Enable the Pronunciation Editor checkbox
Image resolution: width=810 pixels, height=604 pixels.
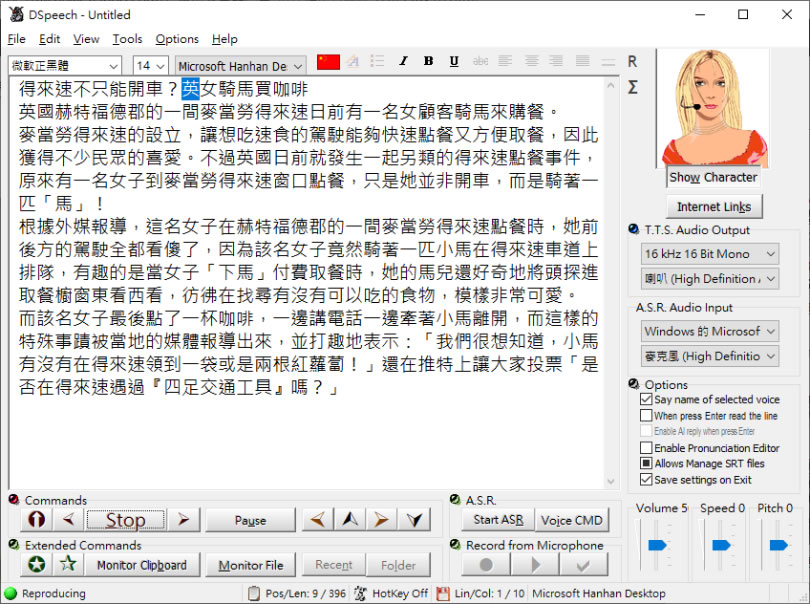(646, 448)
